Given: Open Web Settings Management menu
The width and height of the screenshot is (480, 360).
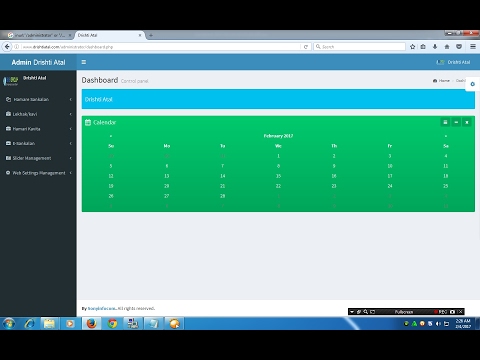Looking at the screenshot, I should point(38,173).
